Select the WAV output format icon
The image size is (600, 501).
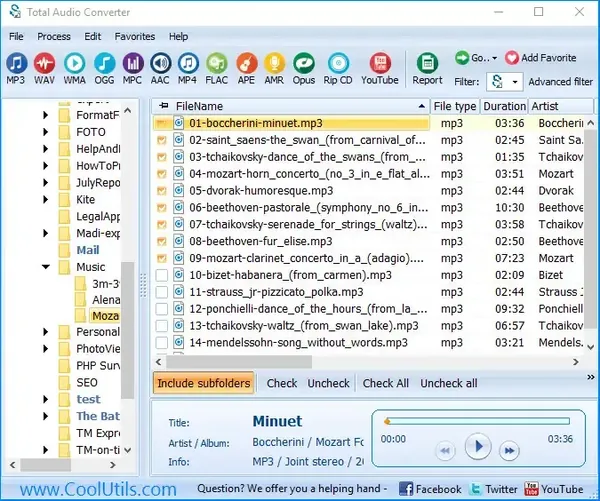(44, 63)
